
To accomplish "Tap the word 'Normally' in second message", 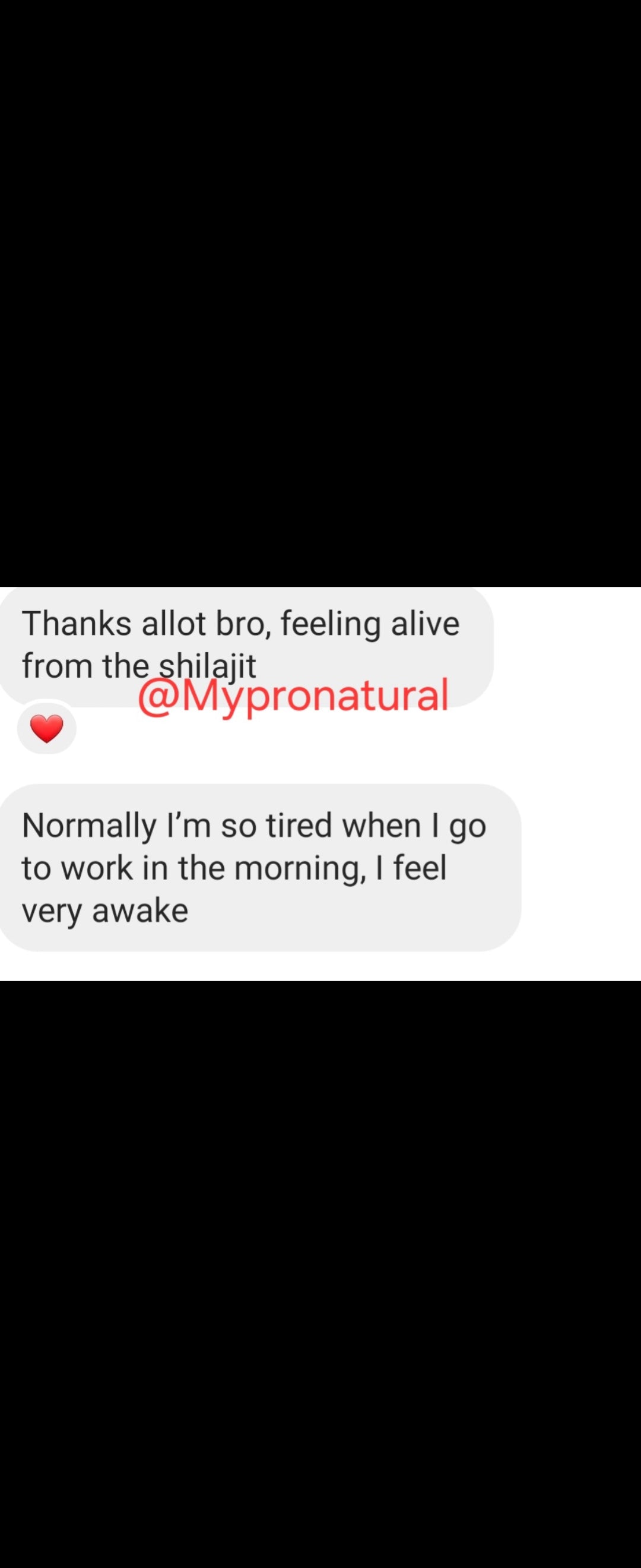I will pos(90,827).
